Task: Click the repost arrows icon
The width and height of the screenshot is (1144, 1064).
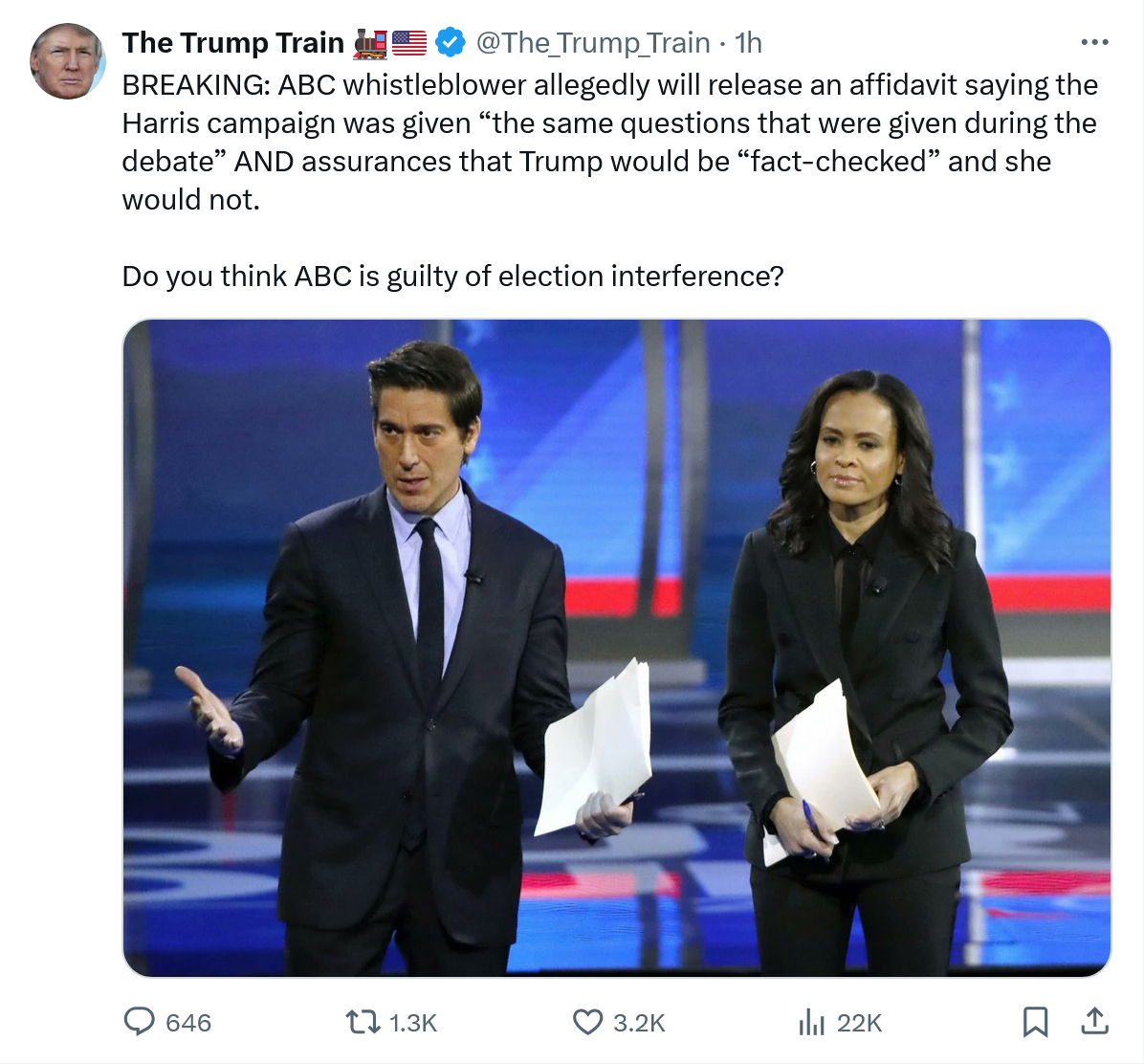Action: tap(363, 1022)
